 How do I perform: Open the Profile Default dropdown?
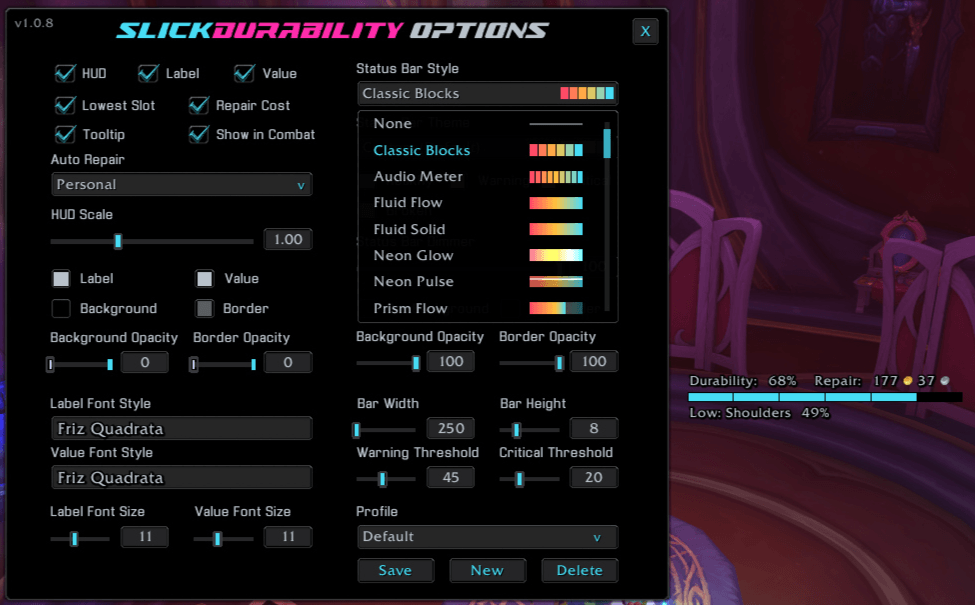[x=488, y=537]
